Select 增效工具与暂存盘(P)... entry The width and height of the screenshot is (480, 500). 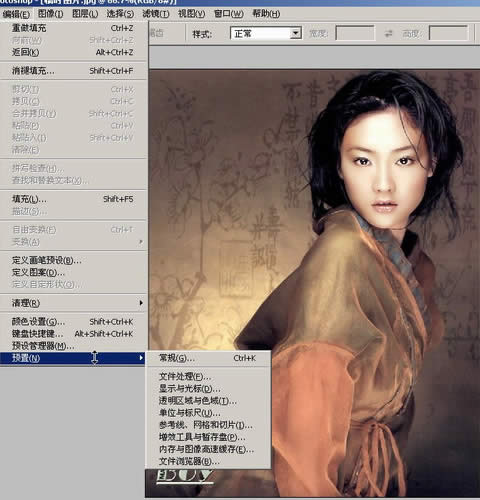208,437
